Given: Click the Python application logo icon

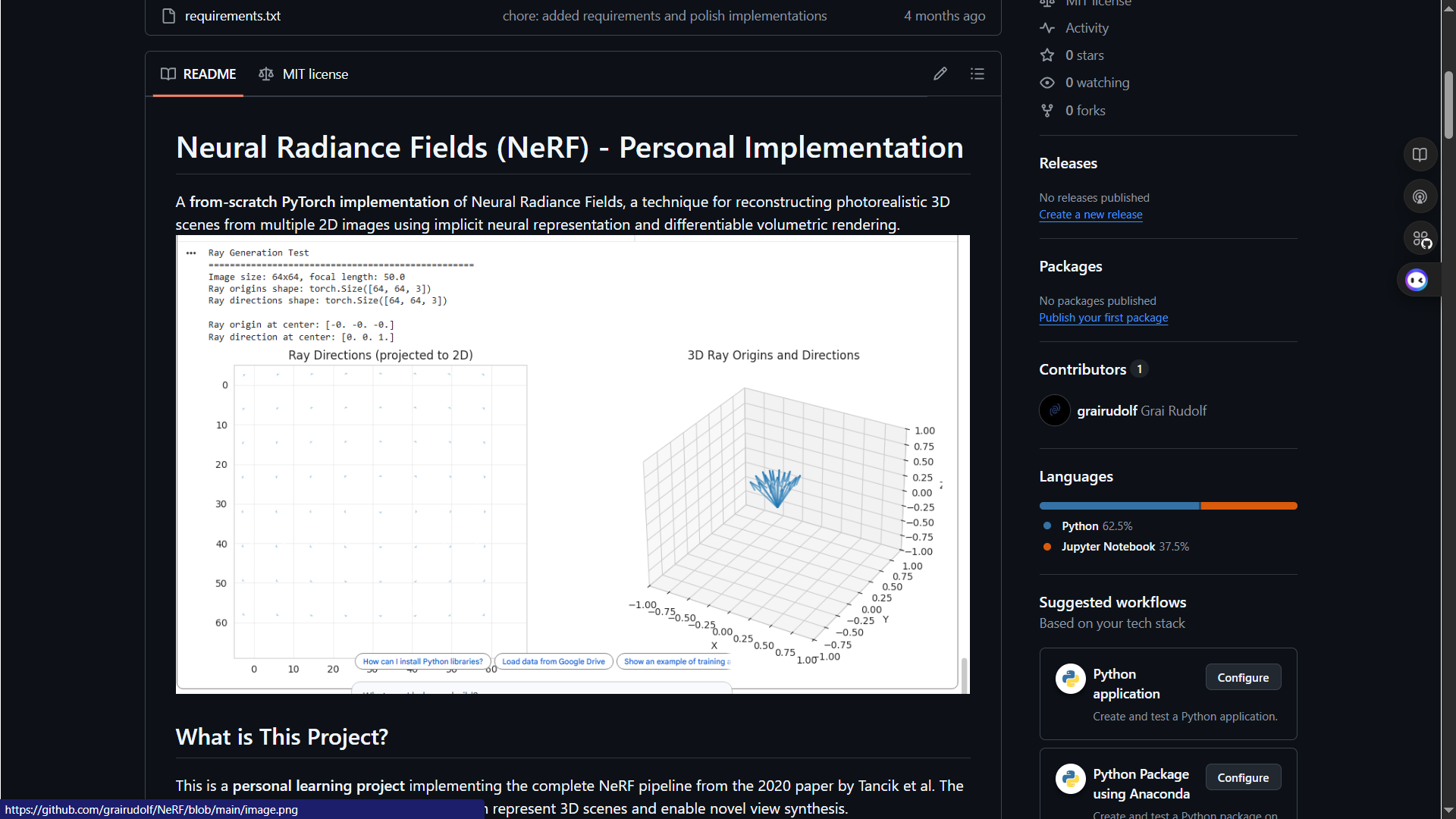Looking at the screenshot, I should pyautogui.click(x=1071, y=679).
